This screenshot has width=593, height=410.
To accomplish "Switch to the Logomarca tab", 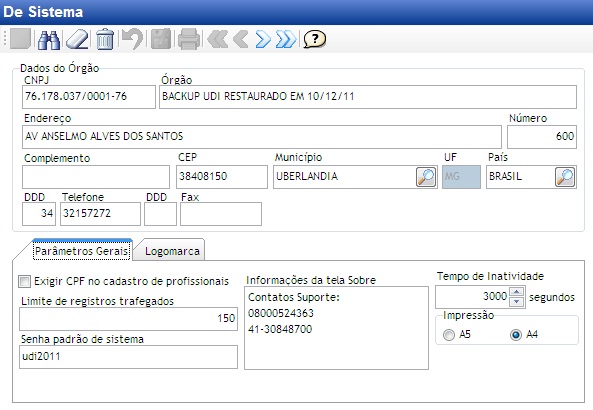I will [x=172, y=251].
